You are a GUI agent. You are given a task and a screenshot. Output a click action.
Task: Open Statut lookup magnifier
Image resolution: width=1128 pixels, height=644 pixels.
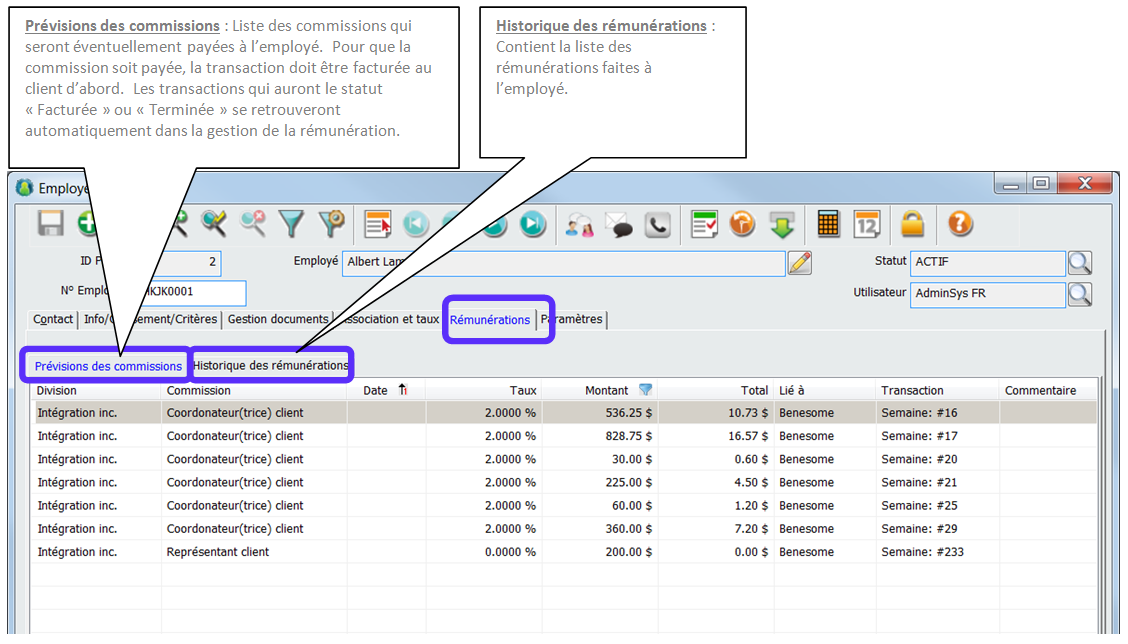(1080, 263)
